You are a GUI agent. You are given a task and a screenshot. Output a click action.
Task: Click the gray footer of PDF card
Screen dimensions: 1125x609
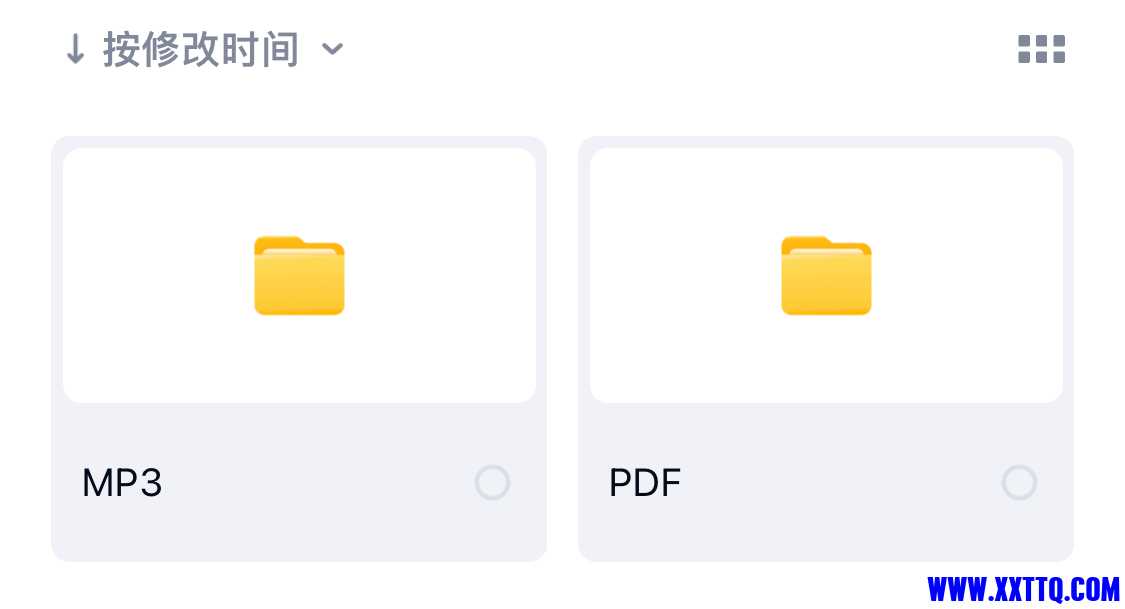point(826,482)
